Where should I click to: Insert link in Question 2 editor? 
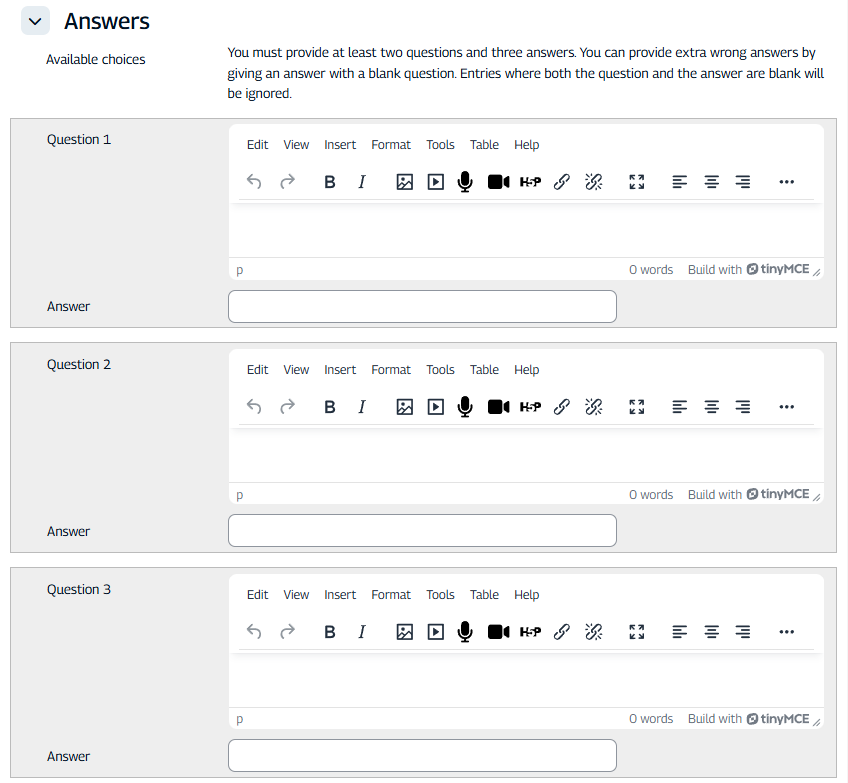562,407
